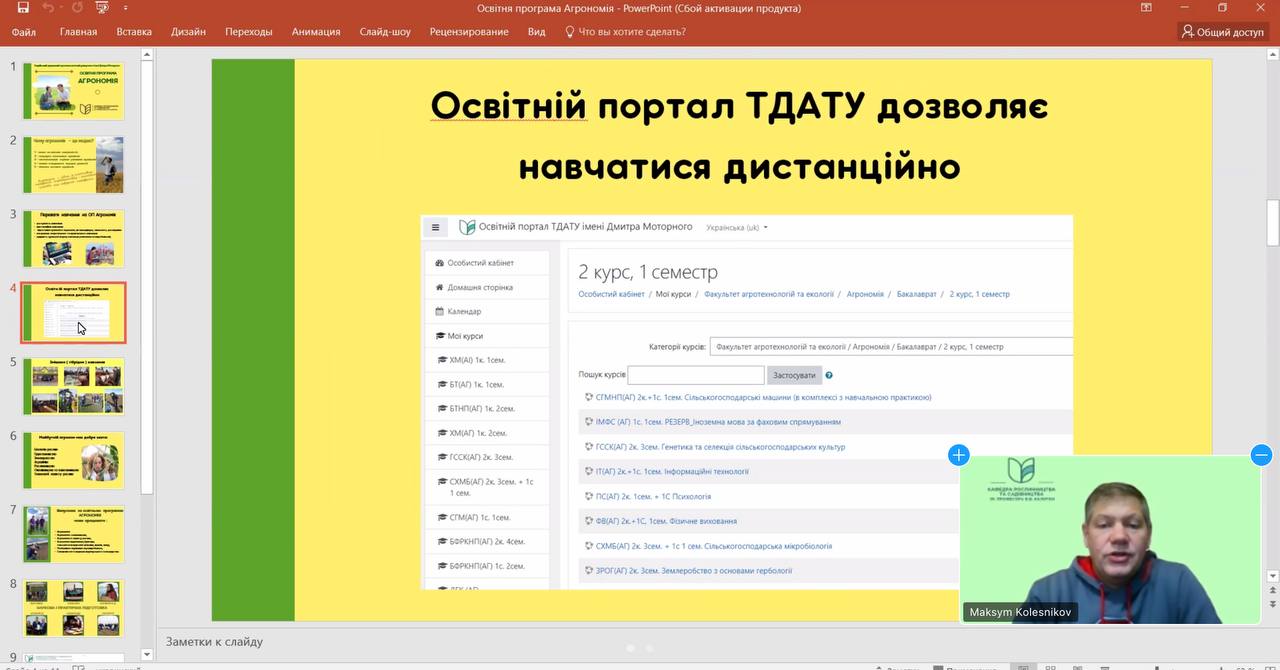
Task: Select slide 3 thumbnail
Action: [x=74, y=238]
